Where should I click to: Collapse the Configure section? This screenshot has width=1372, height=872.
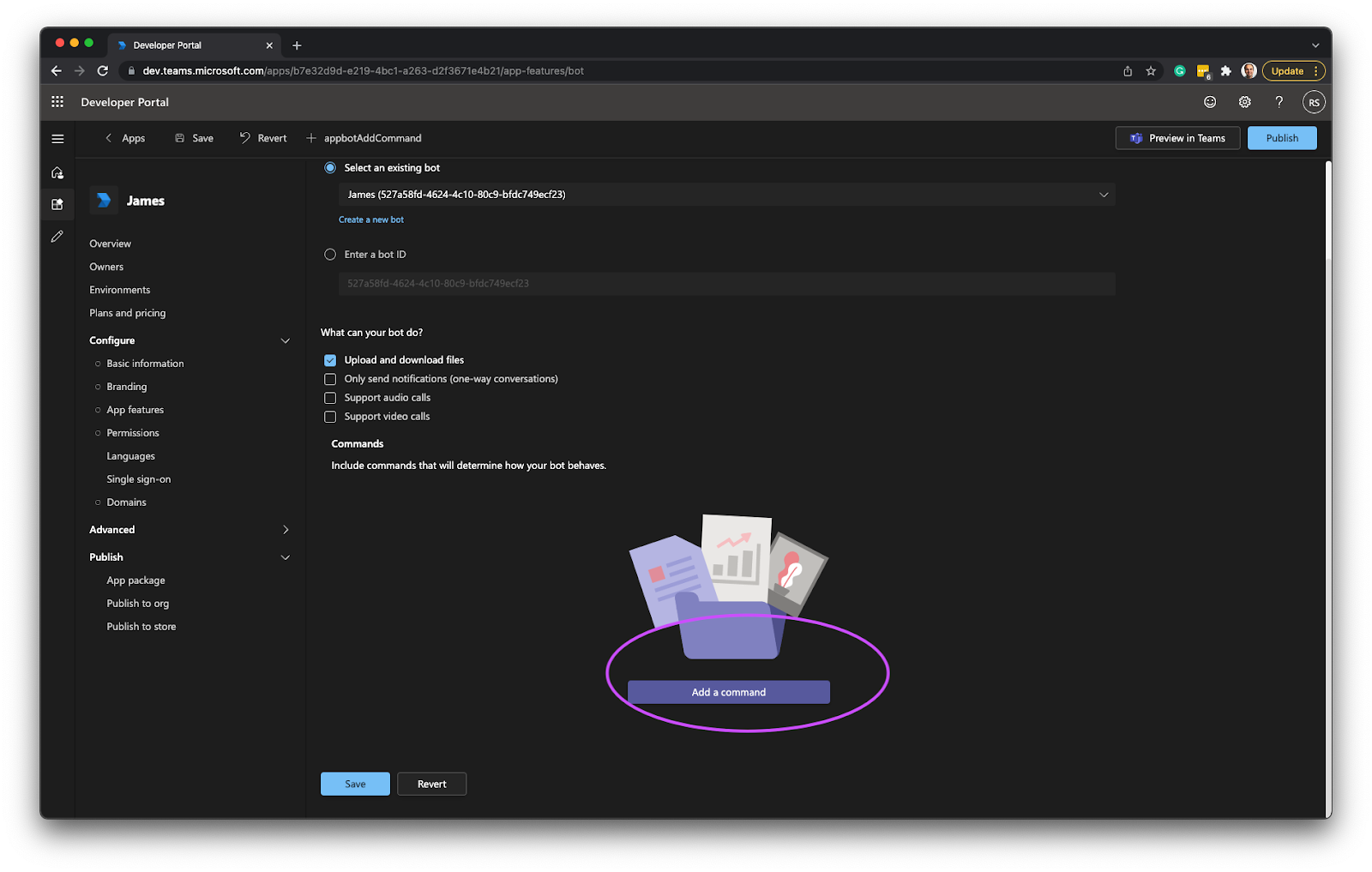coord(286,340)
